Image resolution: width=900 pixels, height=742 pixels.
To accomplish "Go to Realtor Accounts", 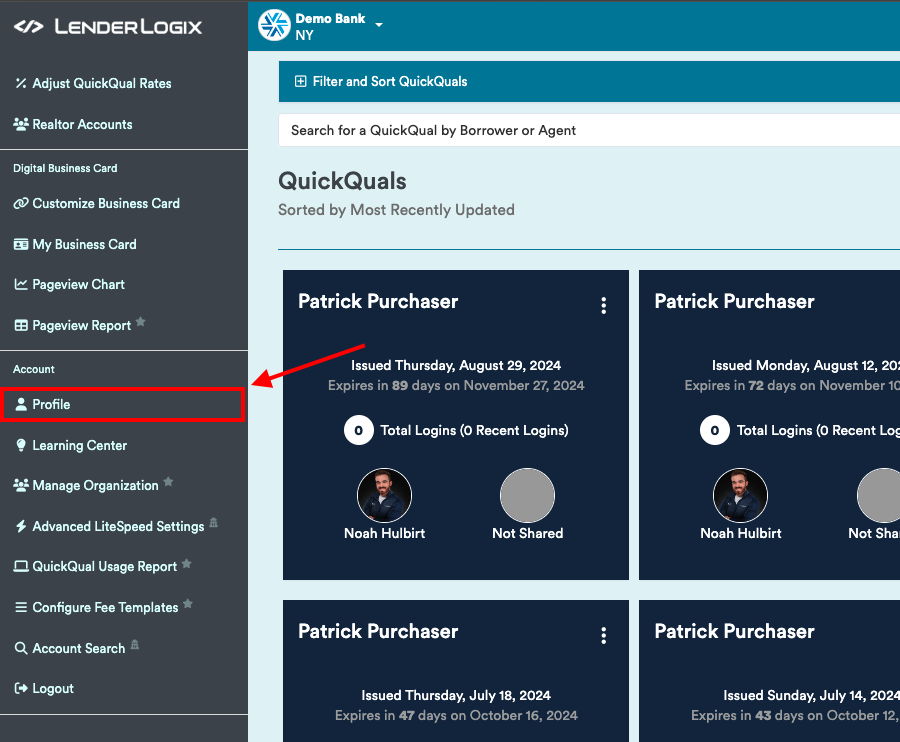I will pyautogui.click(x=82, y=125).
